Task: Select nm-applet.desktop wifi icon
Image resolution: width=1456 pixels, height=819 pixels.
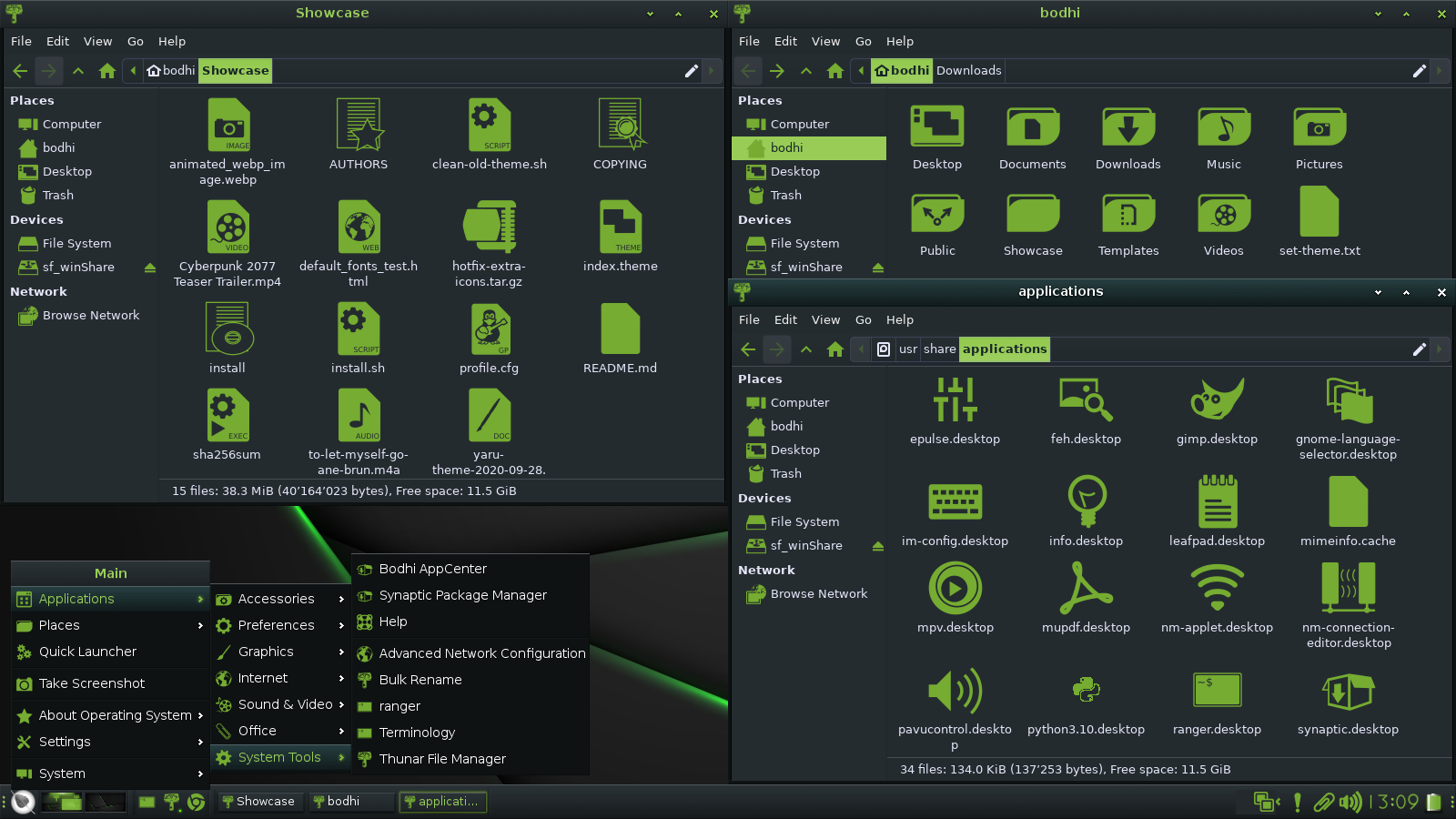Action: click(1217, 588)
